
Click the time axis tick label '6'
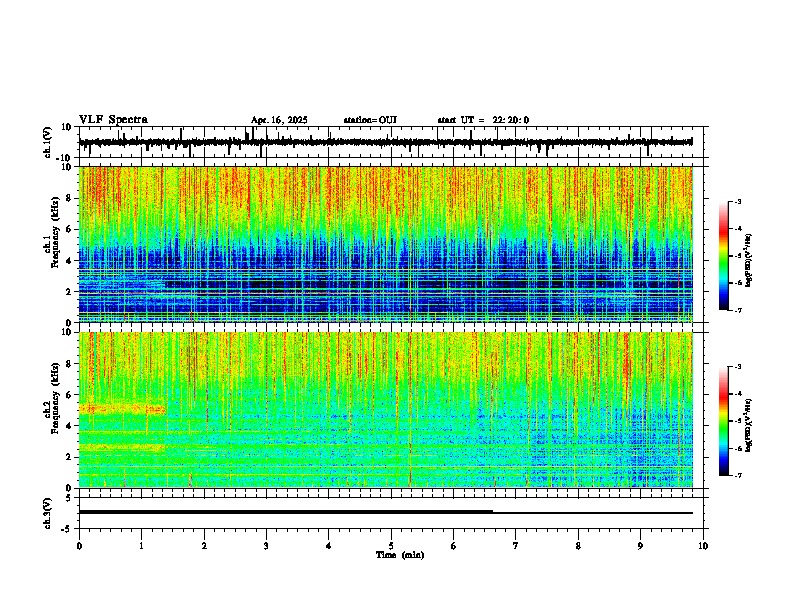click(x=454, y=546)
